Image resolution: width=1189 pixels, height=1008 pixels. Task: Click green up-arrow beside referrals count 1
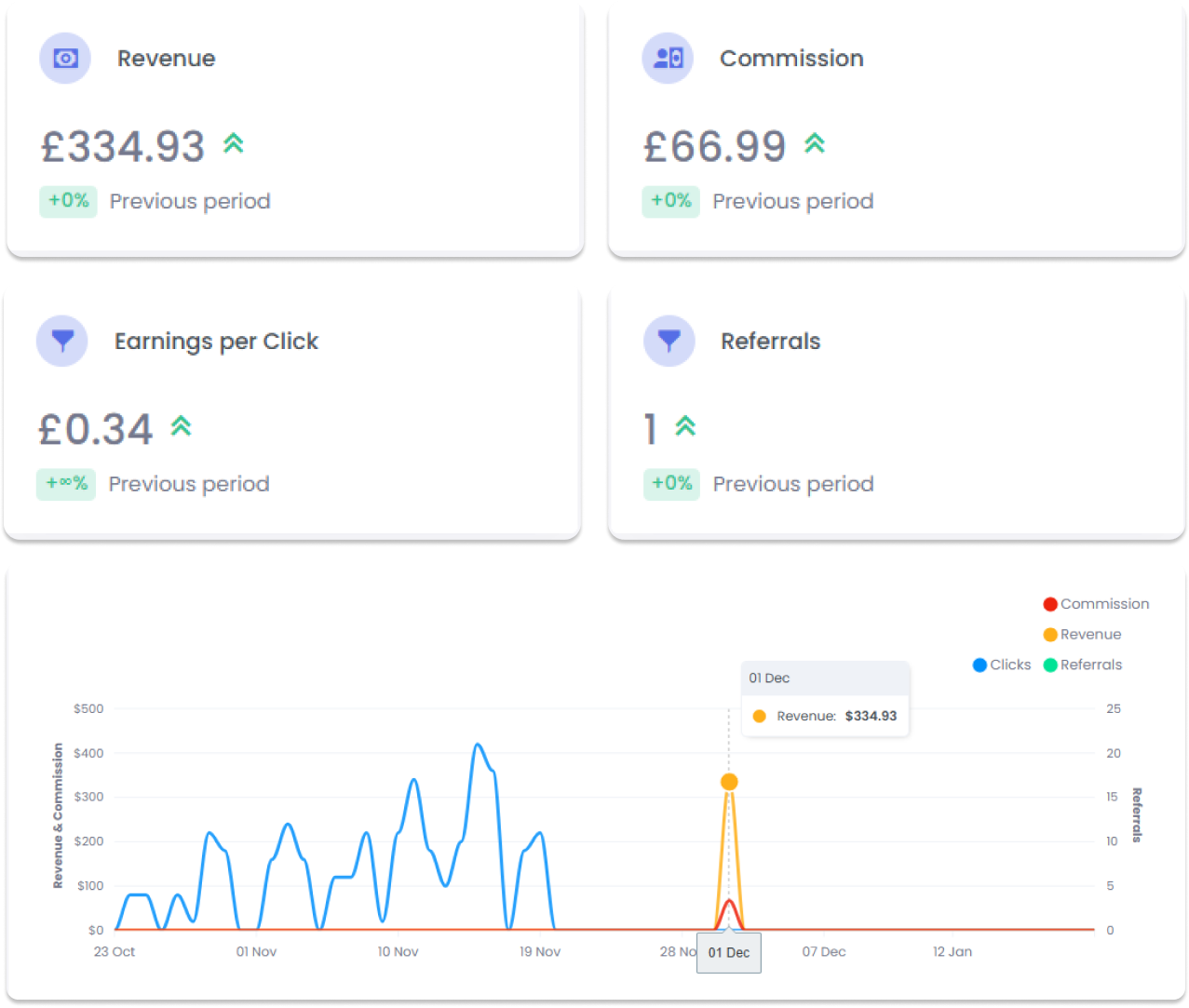[685, 426]
